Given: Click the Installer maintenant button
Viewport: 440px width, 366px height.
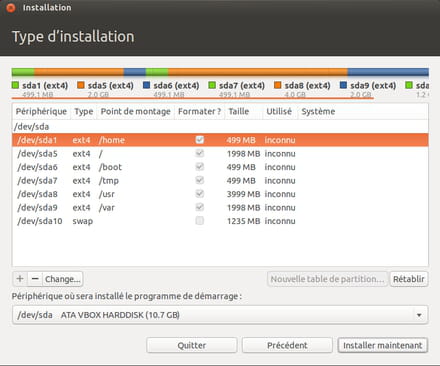Looking at the screenshot, I should point(383,345).
